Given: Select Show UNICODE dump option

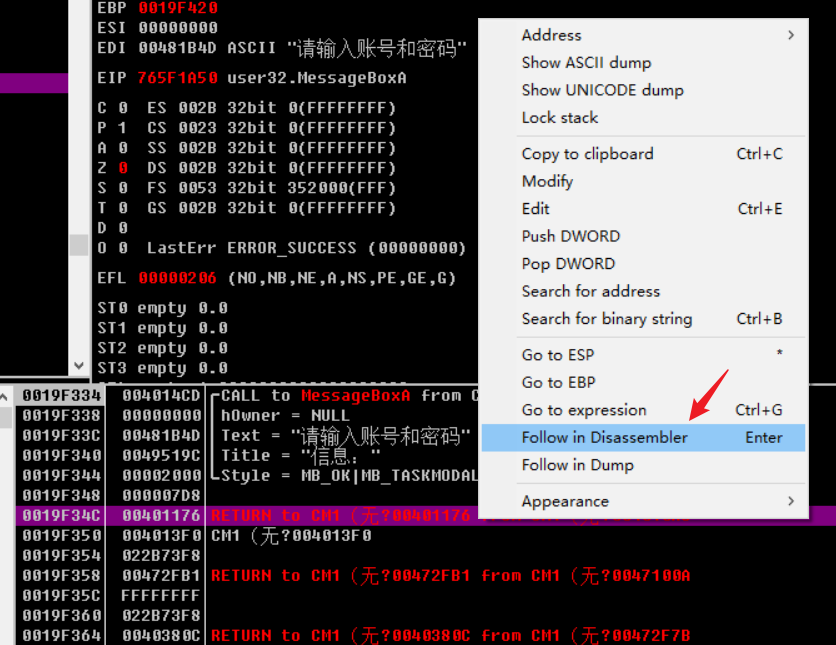Looking at the screenshot, I should coord(602,90).
